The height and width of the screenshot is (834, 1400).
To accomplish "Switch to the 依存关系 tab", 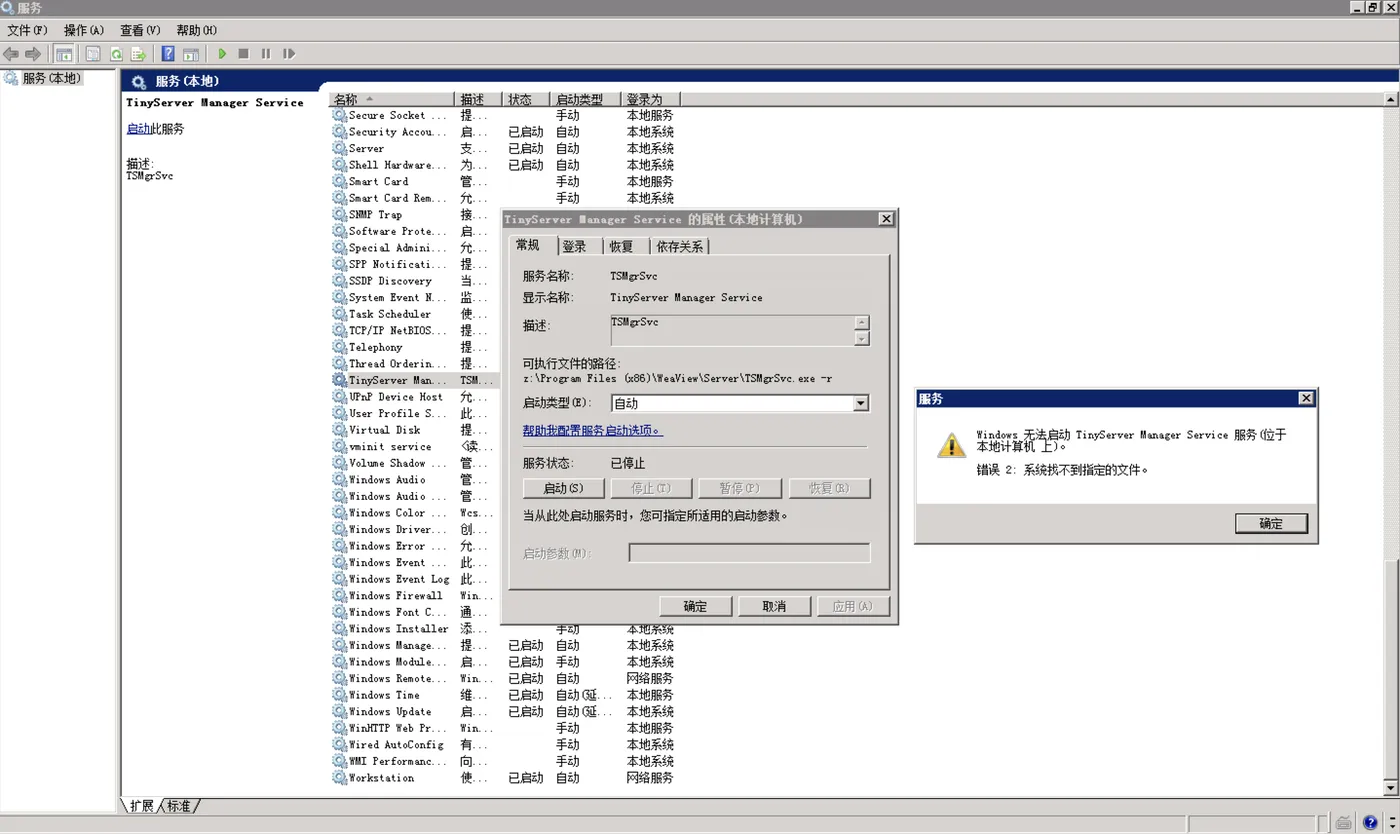I will click(x=680, y=247).
